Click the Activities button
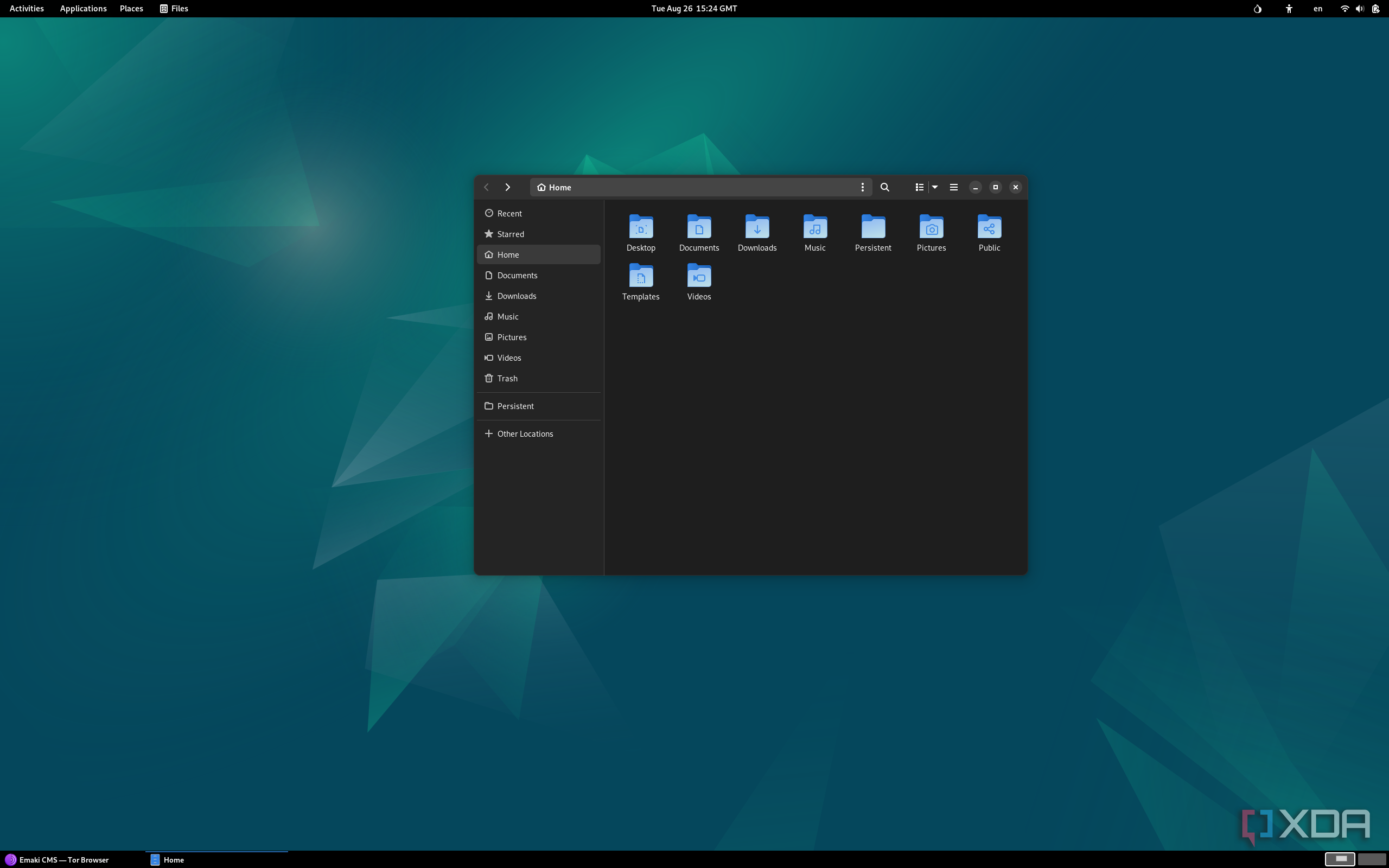This screenshot has height=868, width=1389. (x=27, y=9)
